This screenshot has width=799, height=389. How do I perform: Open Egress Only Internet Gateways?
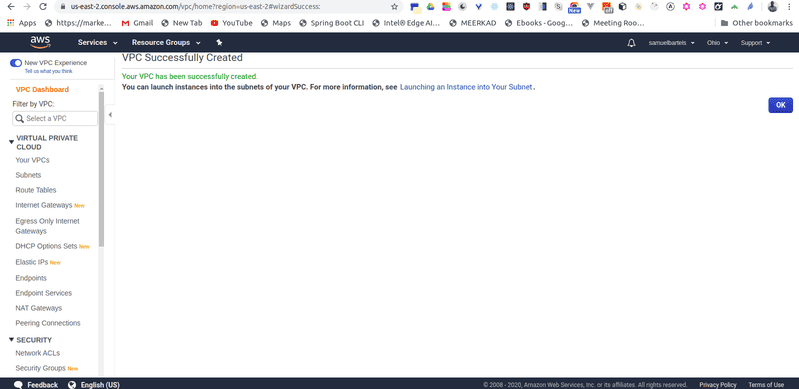tap(47, 226)
